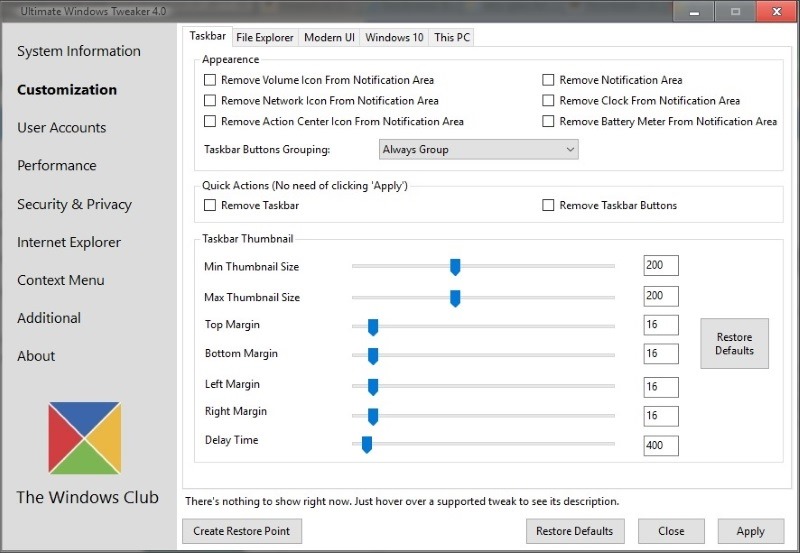Image resolution: width=800 pixels, height=553 pixels.
Task: Go to Additional section
Action: pyautogui.click(x=49, y=318)
